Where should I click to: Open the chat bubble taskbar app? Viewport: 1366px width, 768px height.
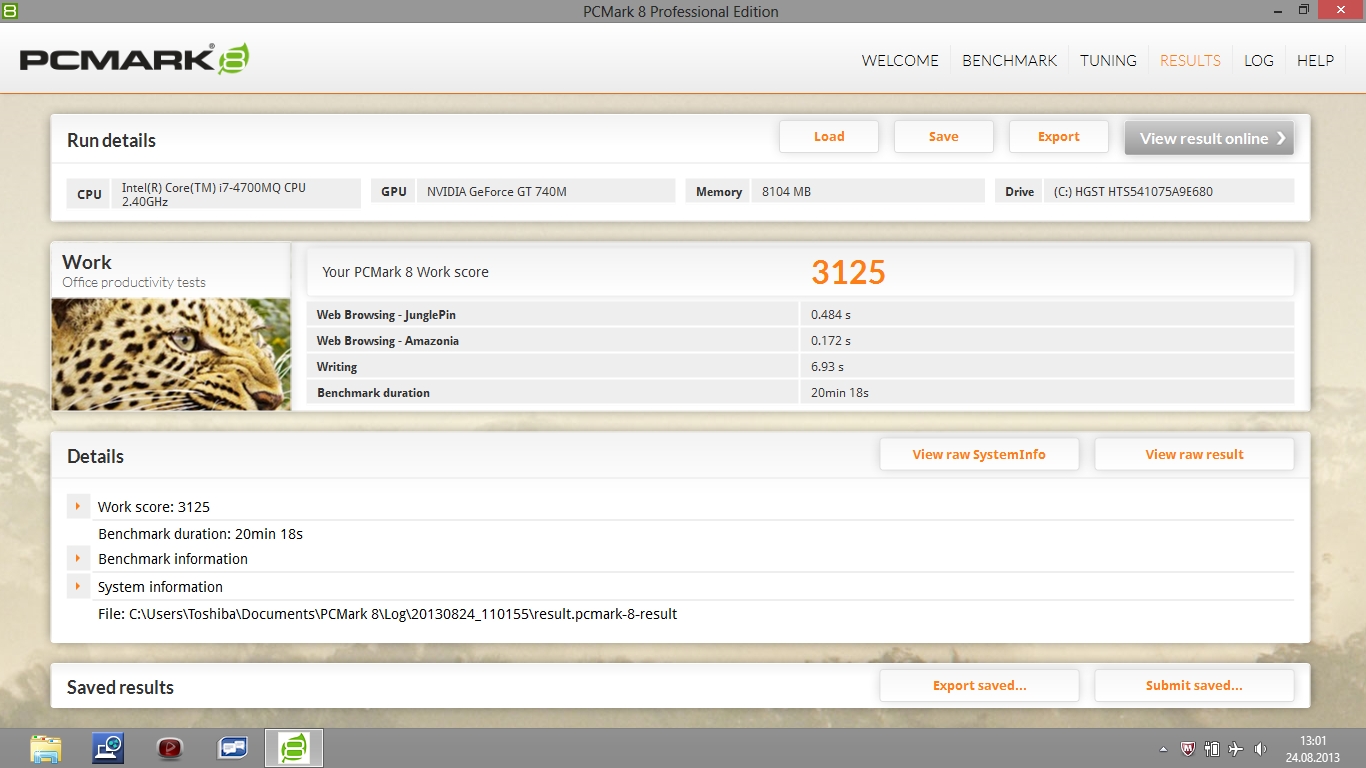(232, 748)
